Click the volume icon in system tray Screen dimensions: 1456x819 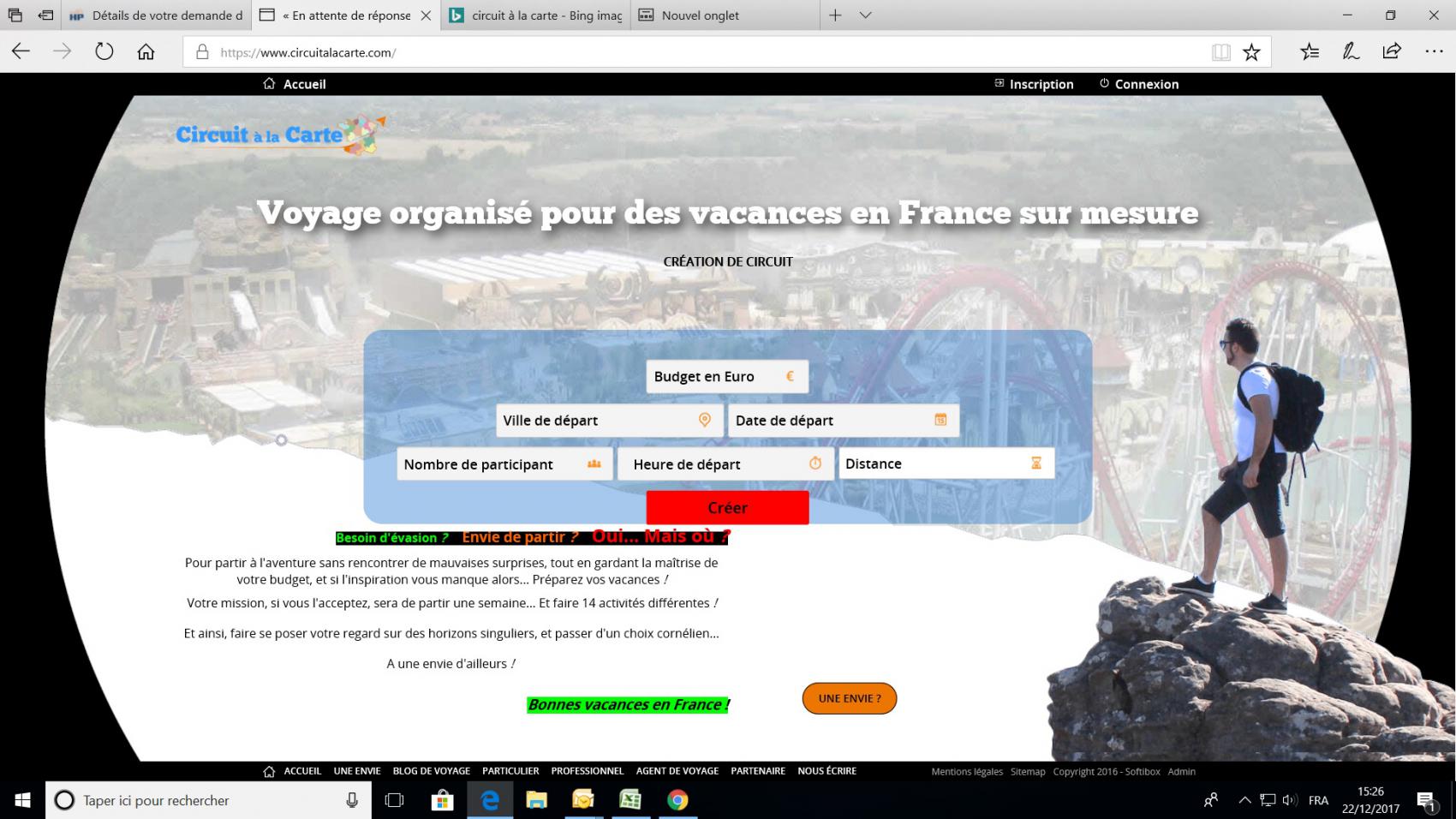click(x=1290, y=800)
